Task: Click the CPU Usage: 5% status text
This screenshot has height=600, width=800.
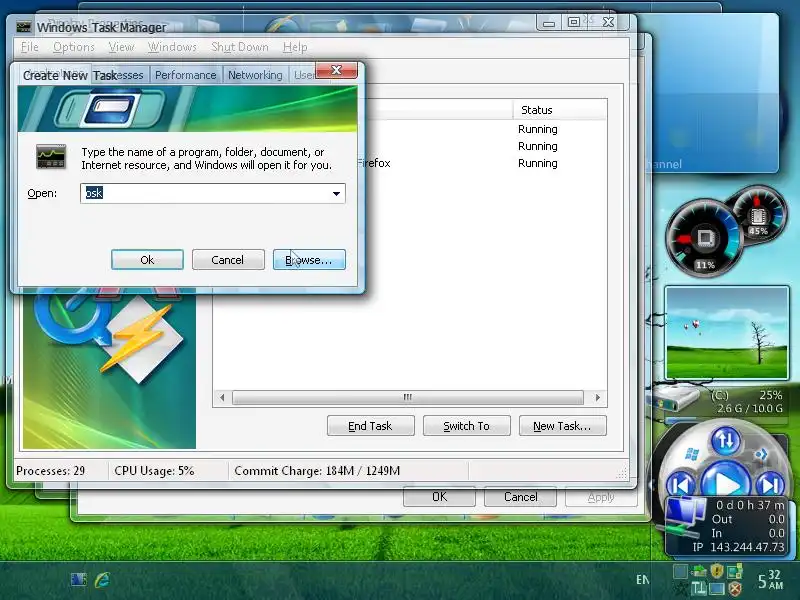Action: click(154, 470)
